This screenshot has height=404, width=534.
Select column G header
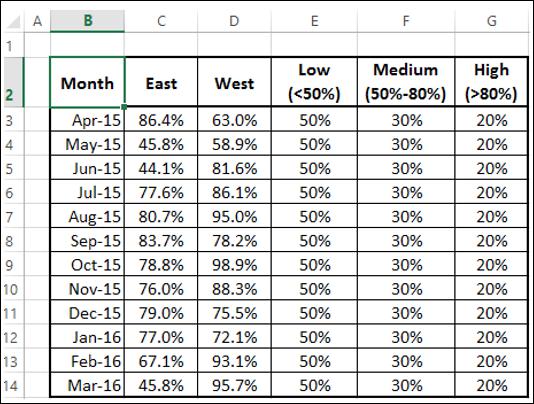(x=491, y=21)
